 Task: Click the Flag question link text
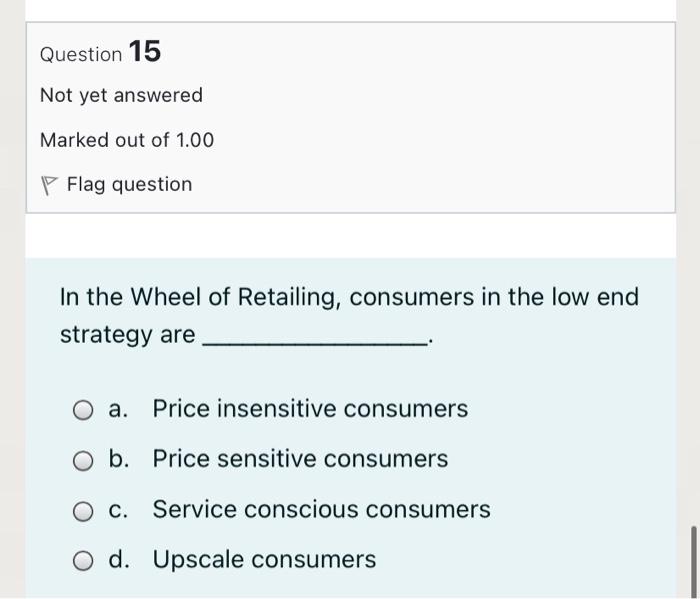tap(129, 185)
